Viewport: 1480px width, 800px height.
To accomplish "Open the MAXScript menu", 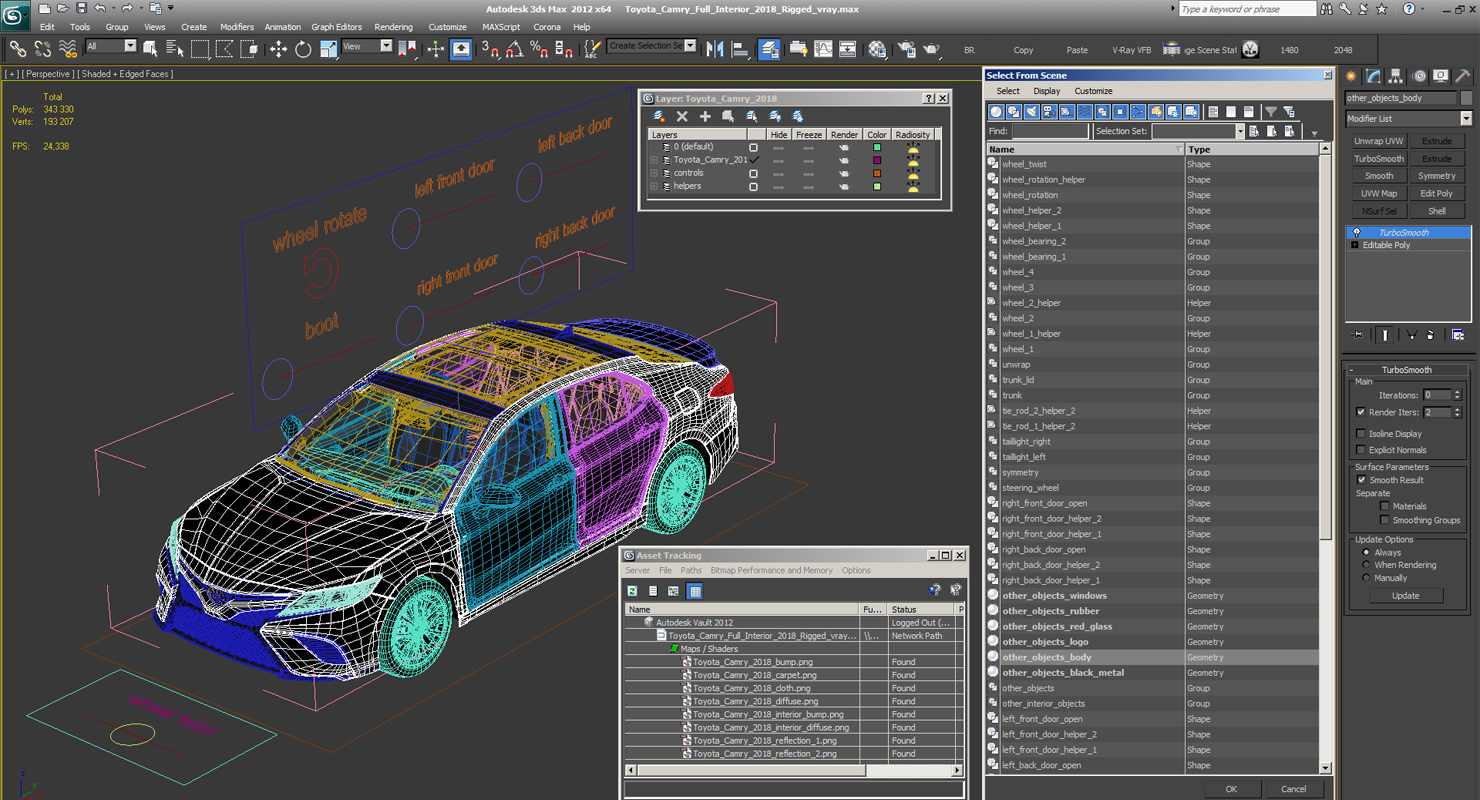I will coord(501,27).
